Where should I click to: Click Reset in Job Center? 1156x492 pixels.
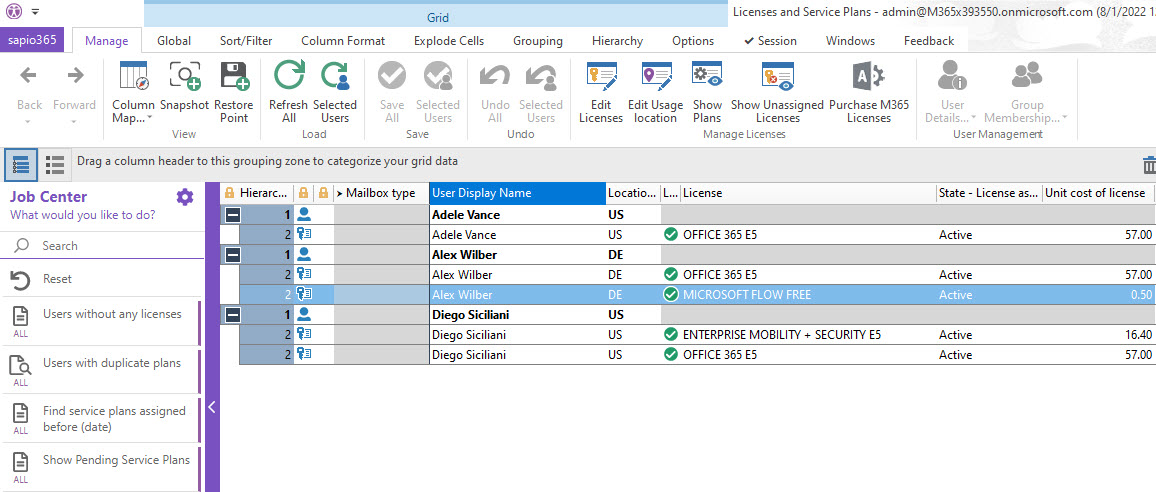click(58, 279)
